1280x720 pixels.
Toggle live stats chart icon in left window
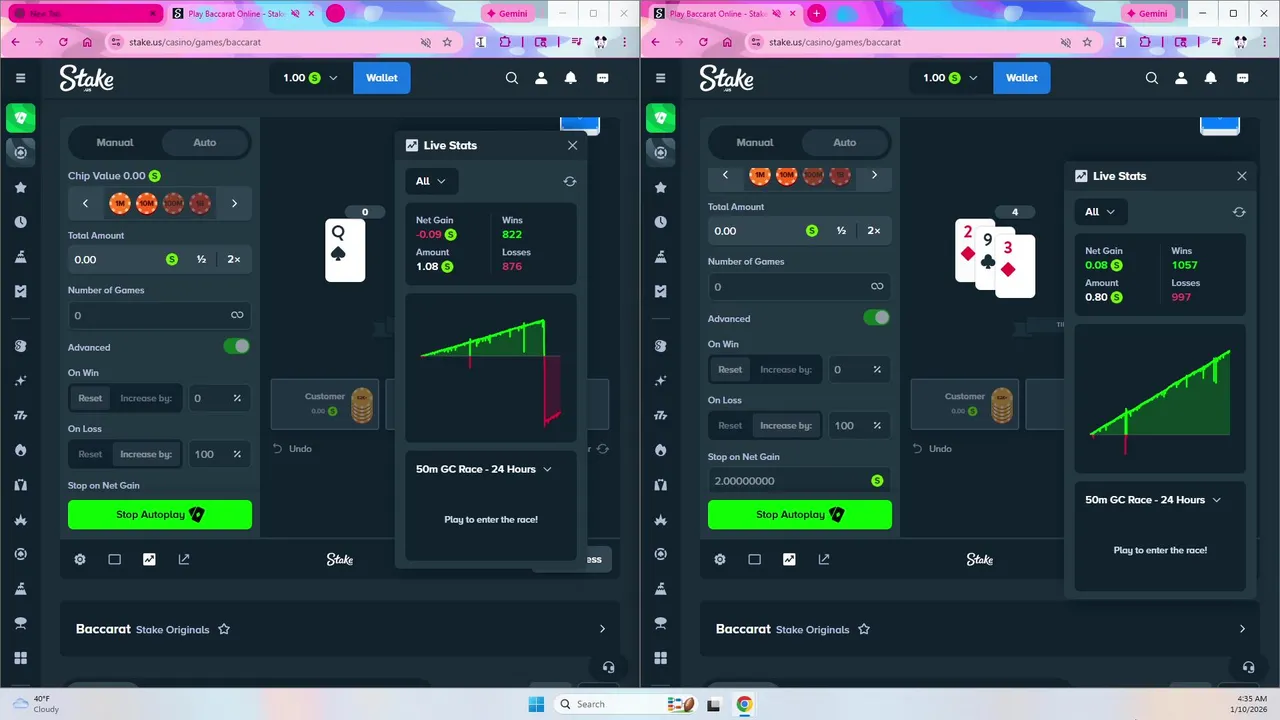pos(149,559)
